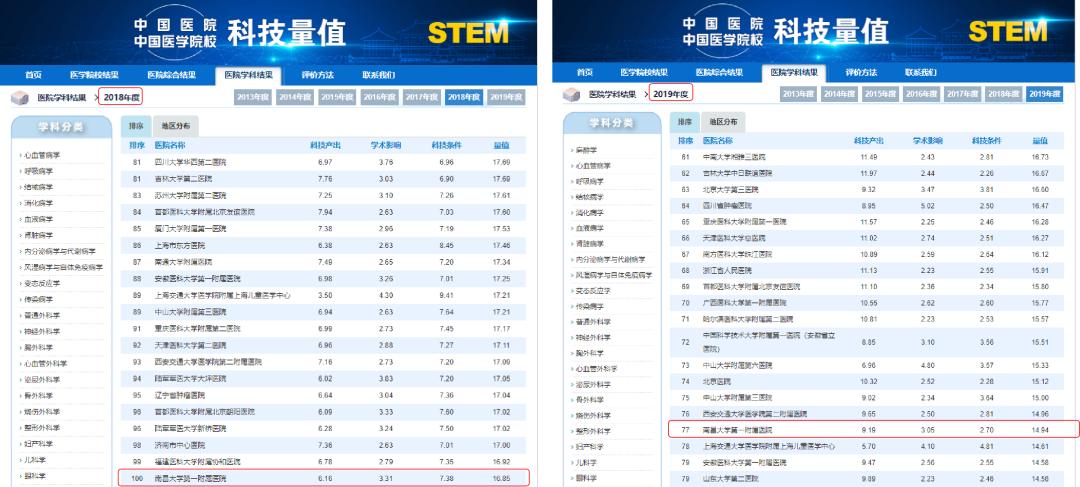
Task: Open 地区分布 tab in the right page
Action: click(x=723, y=122)
